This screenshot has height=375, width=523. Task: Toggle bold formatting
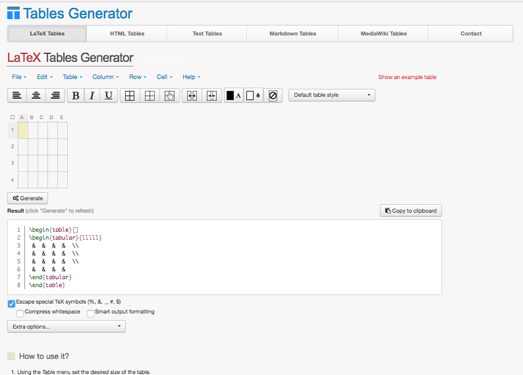tap(76, 96)
